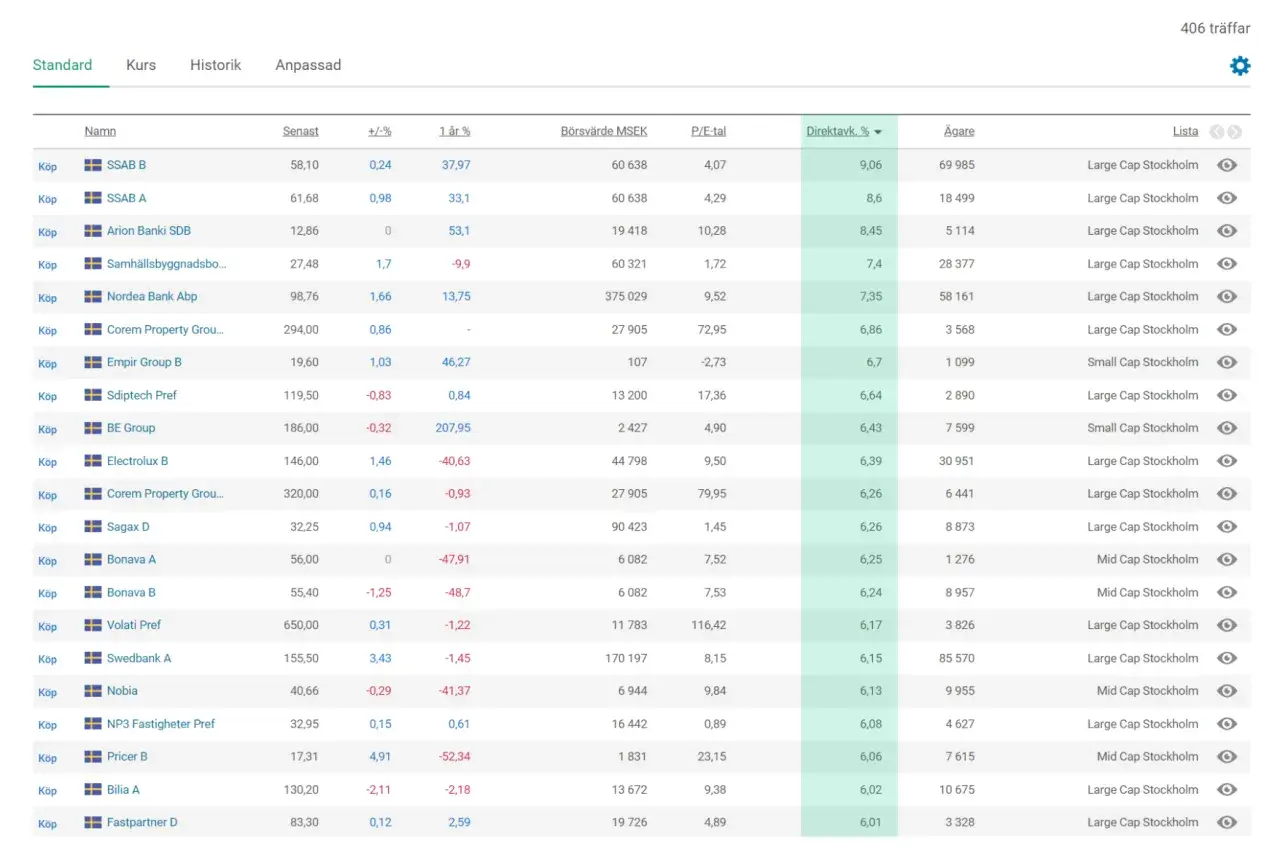Toggle the watch eye for Bonava B
1280x850 pixels.
[x=1227, y=593]
